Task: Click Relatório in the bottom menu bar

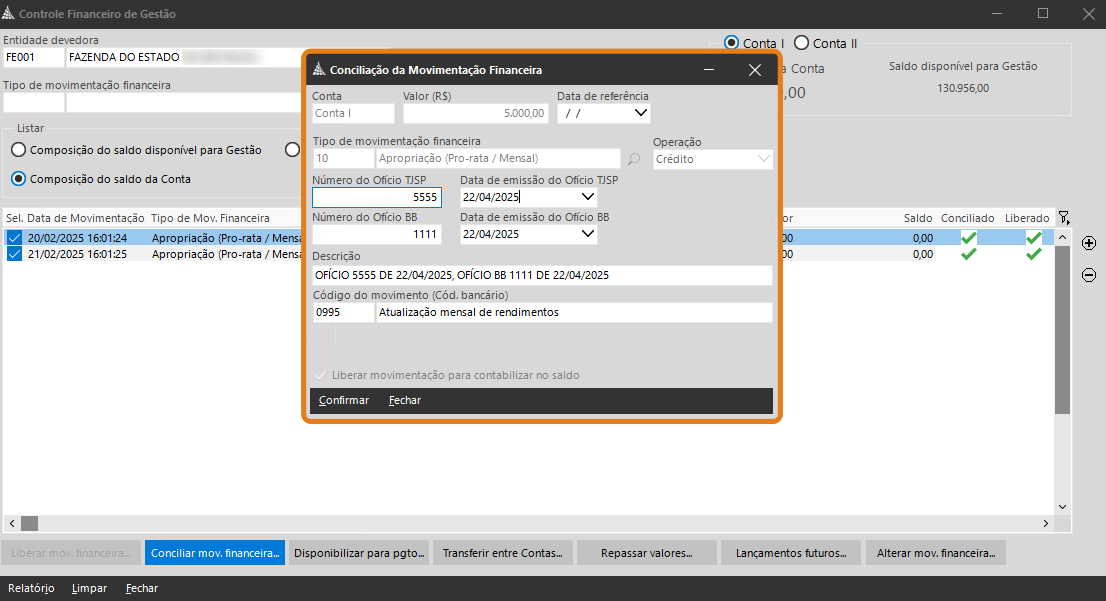Action: 31,588
